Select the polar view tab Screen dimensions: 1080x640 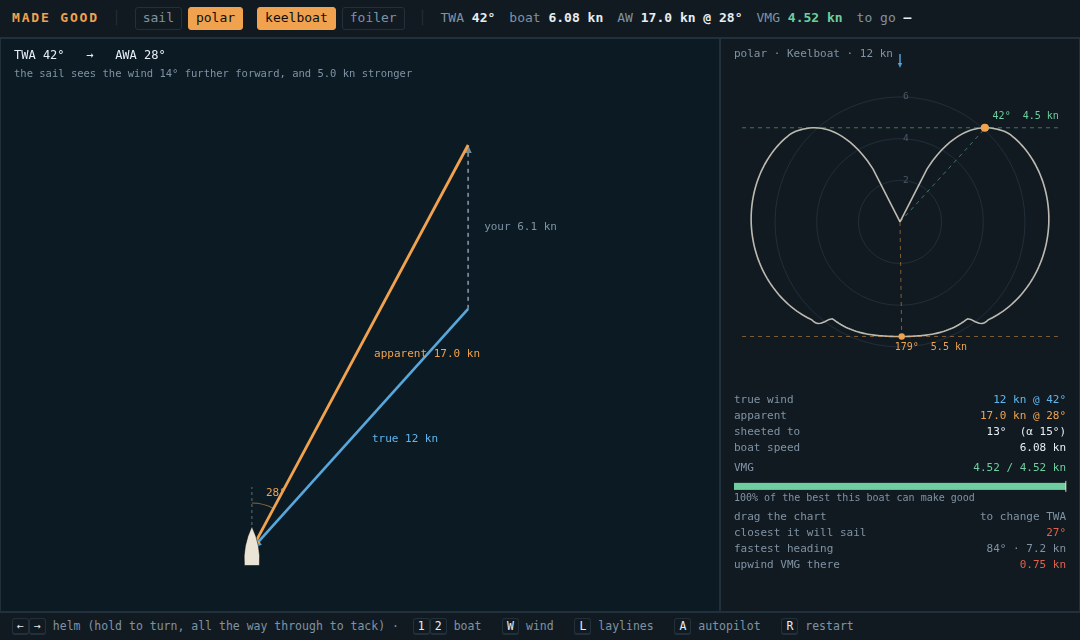pos(216,18)
